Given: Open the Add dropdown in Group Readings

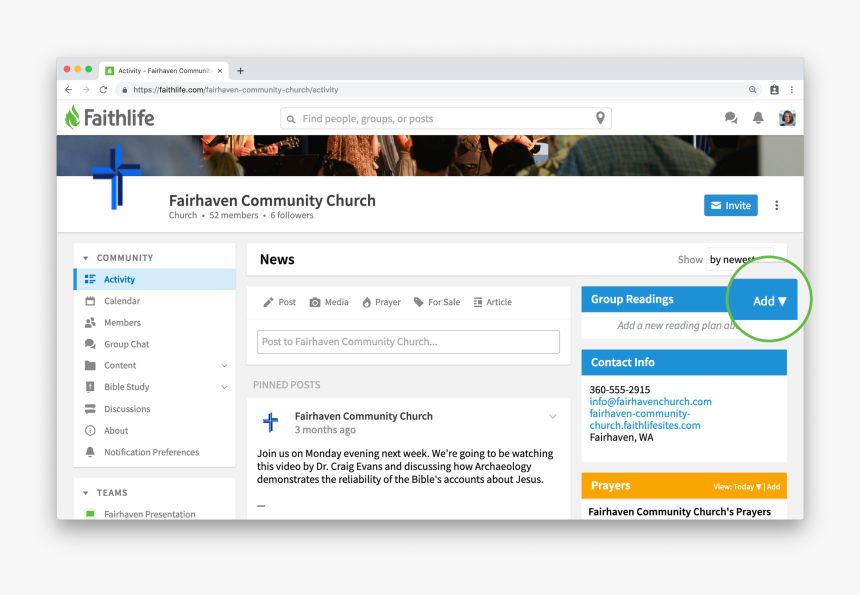Looking at the screenshot, I should pyautogui.click(x=769, y=301).
